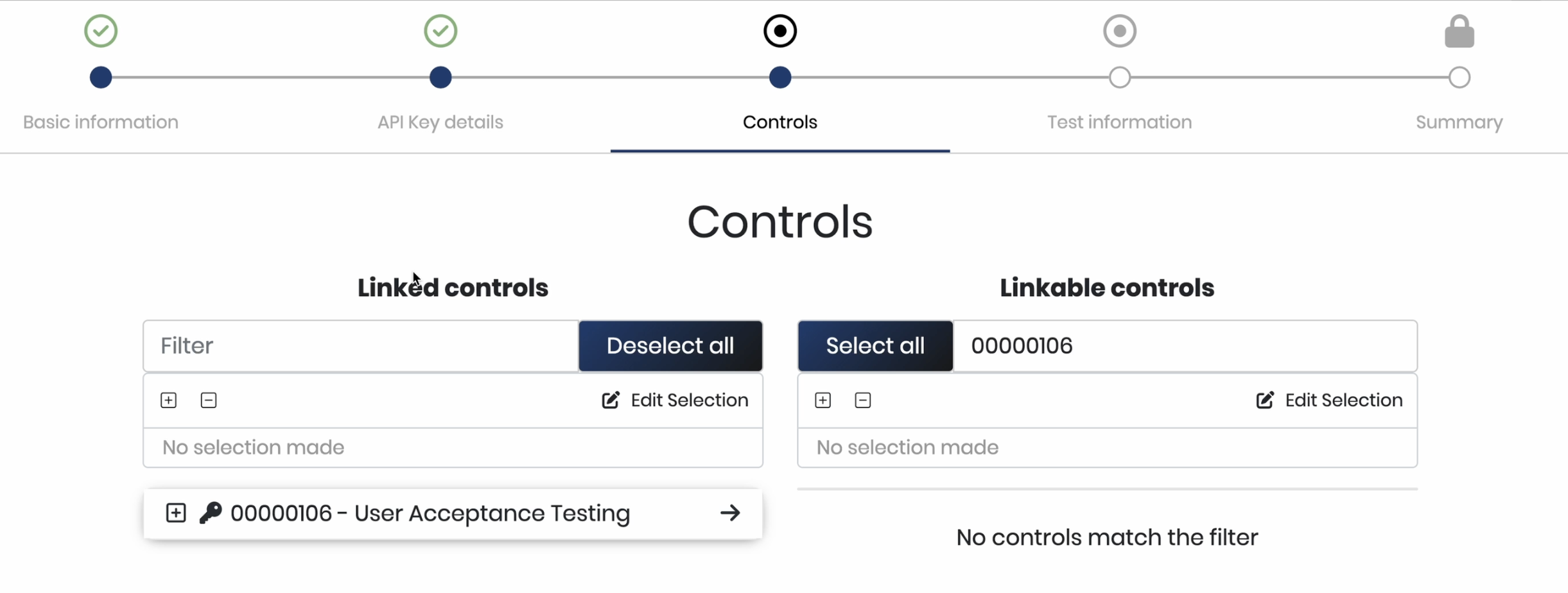Click the green checkmark above Basic information
Screen dimensions: 1568x593
tap(101, 31)
